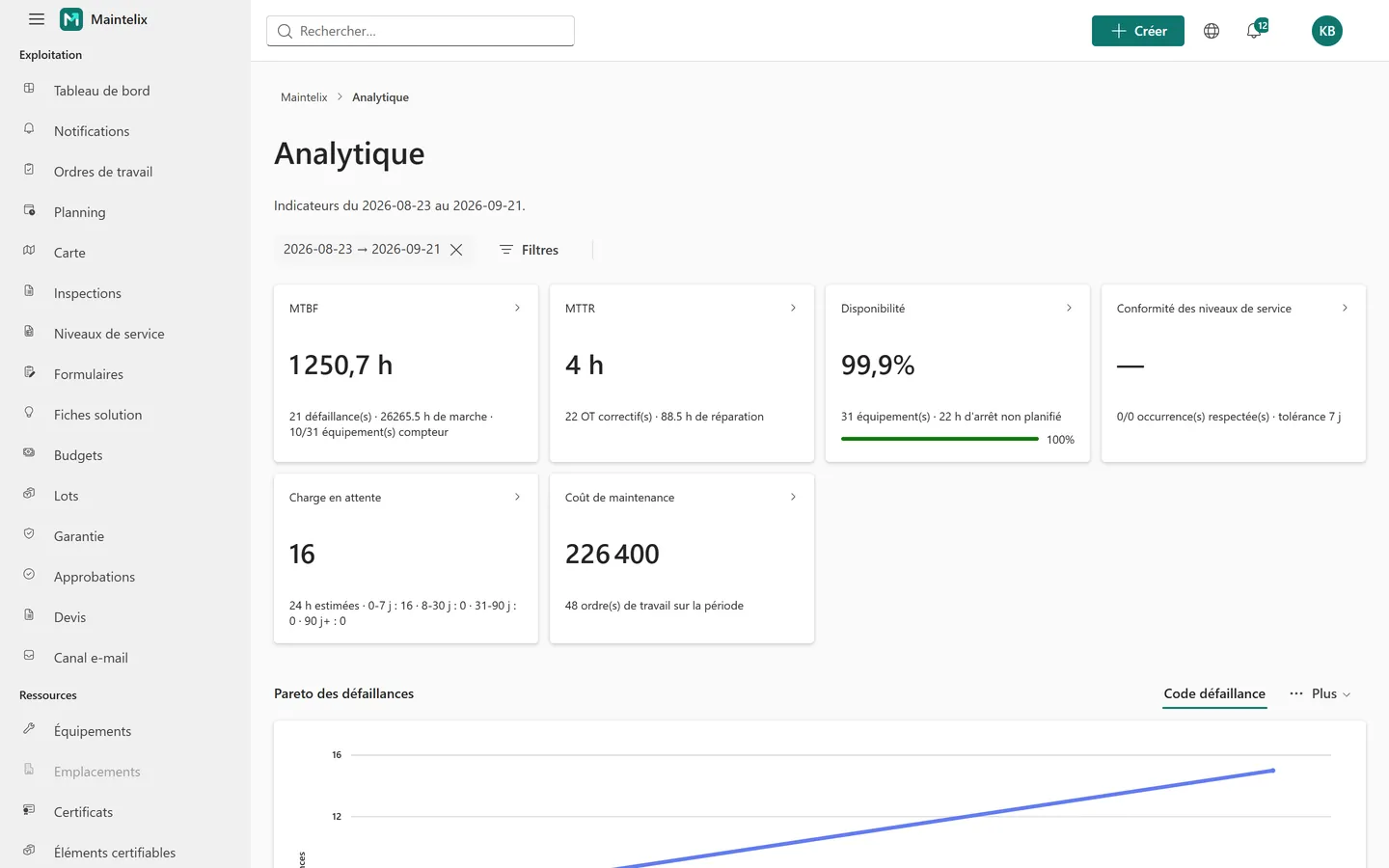The width and height of the screenshot is (1389, 868).
Task: Click the Tableau de bord sidebar icon
Action: 29,89
